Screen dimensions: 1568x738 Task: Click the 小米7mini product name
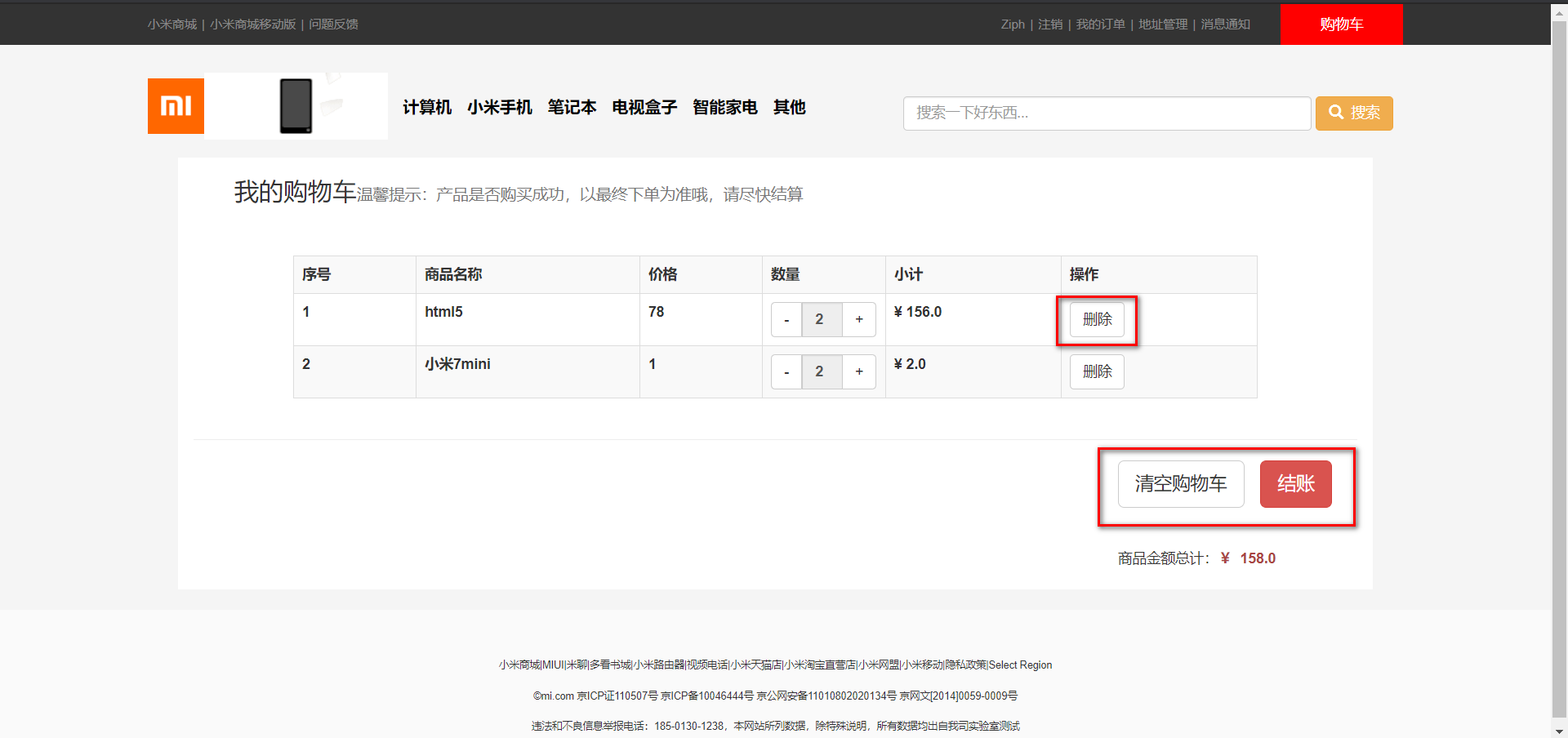457,364
